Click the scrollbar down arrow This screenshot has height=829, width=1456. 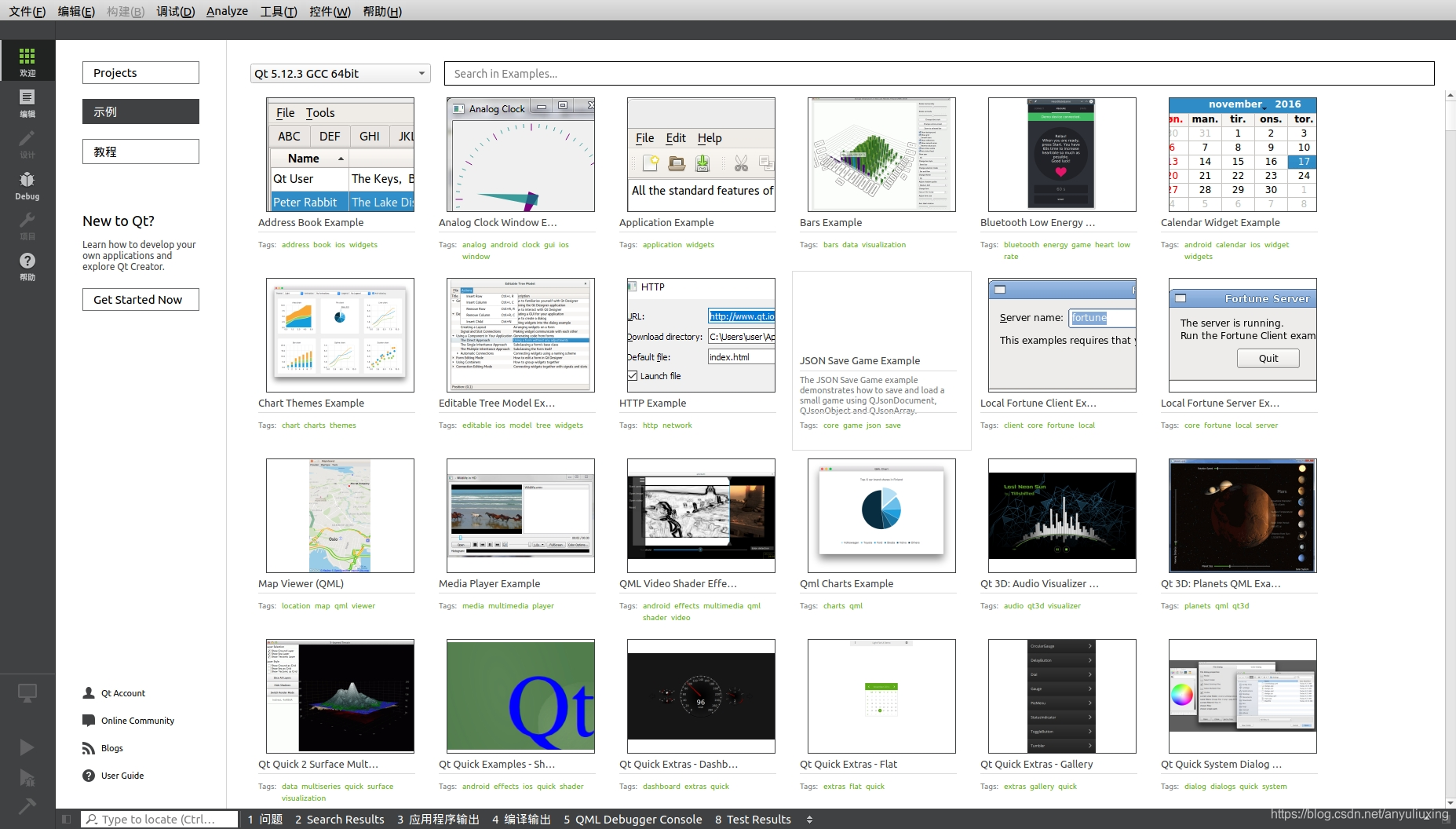(1450, 802)
